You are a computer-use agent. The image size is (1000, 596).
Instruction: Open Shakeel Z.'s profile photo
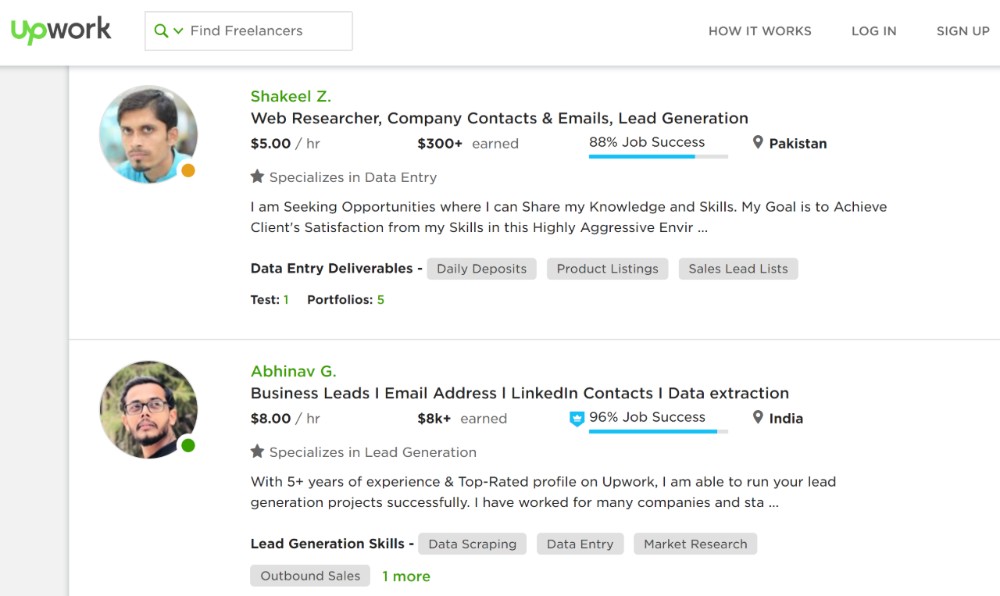point(148,134)
